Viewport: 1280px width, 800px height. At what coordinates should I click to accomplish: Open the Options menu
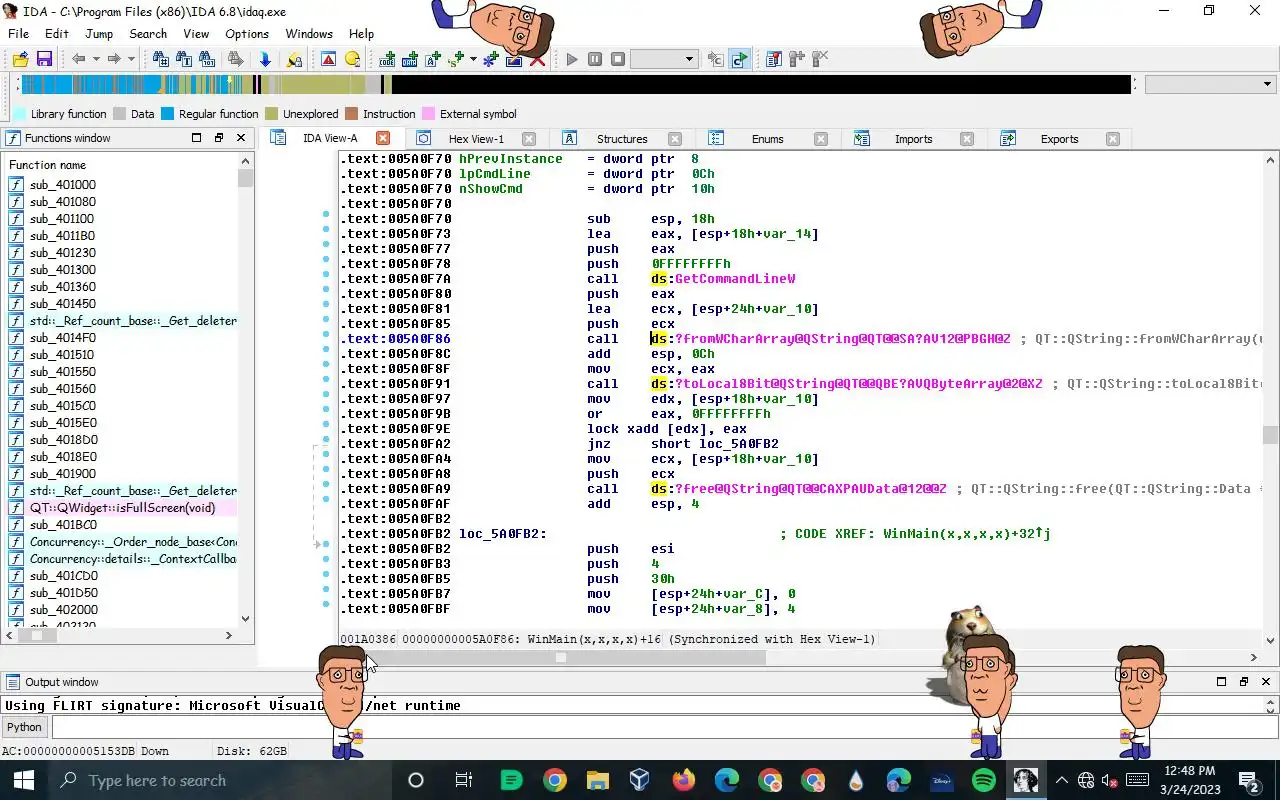tap(247, 33)
